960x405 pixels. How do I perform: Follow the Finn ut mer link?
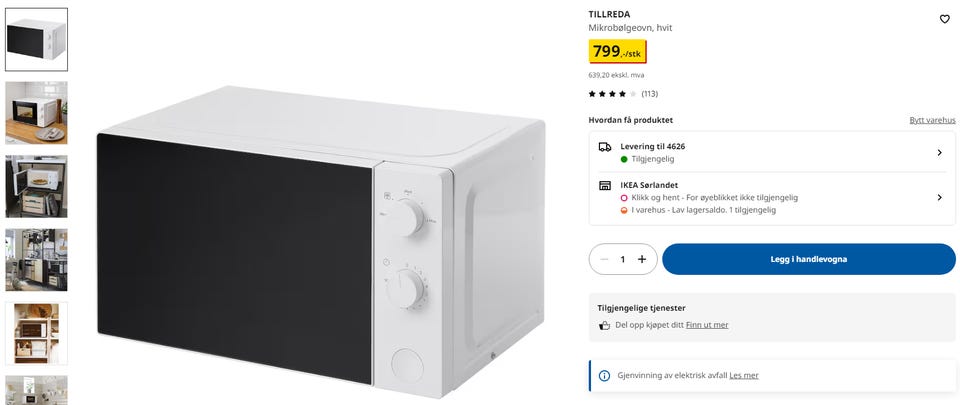(x=707, y=325)
